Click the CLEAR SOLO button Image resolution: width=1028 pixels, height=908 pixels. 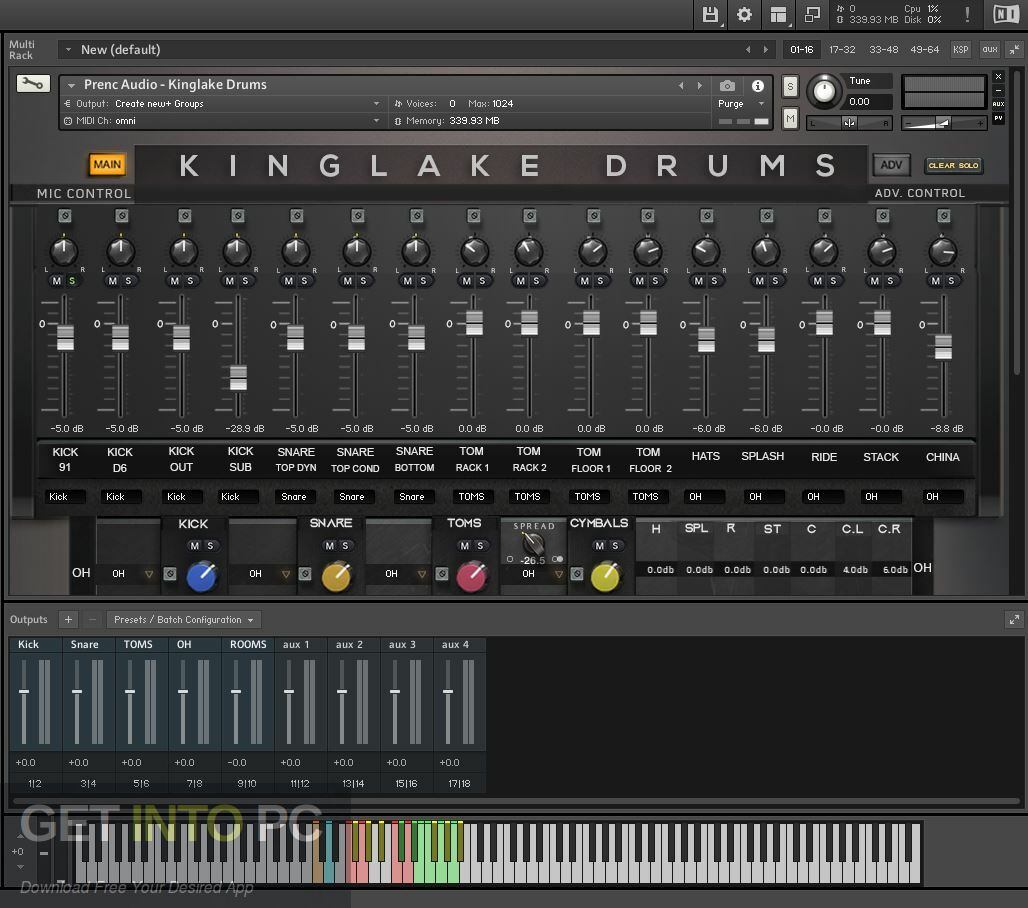(953, 165)
